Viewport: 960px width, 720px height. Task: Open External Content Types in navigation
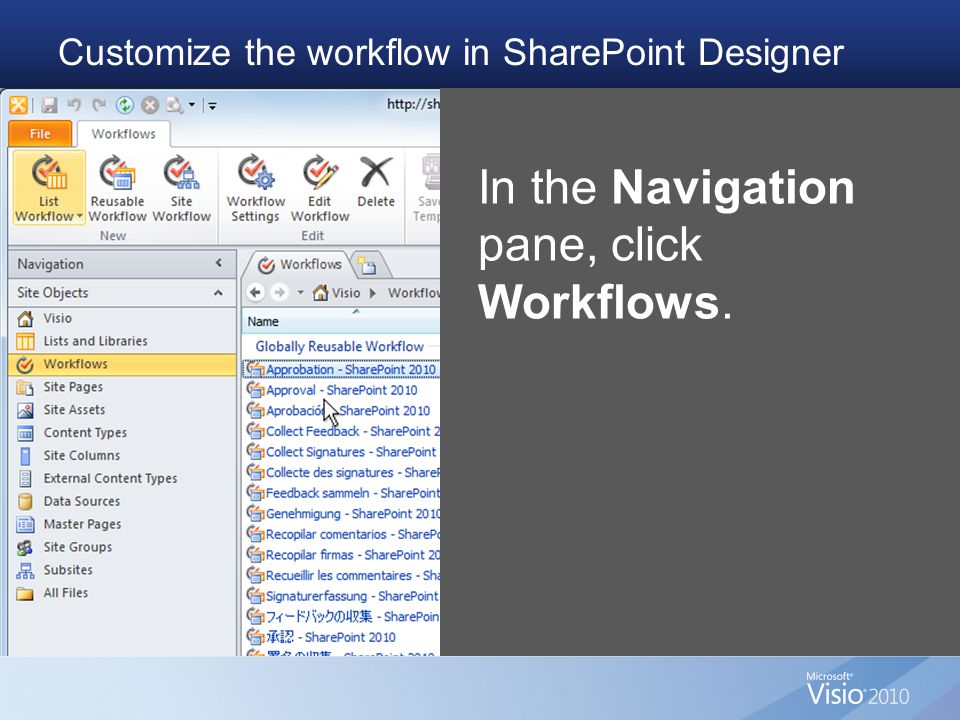click(x=122, y=478)
